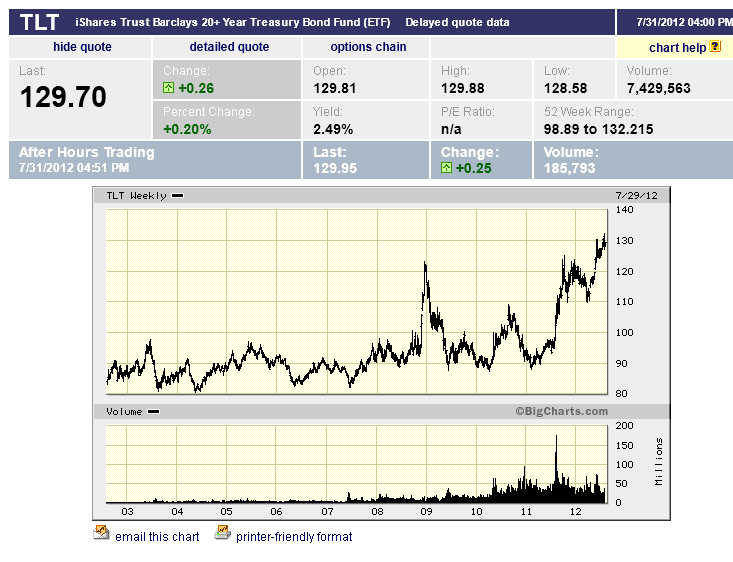Click the tallest volume bar in 2011
This screenshot has width=733, height=562.
click(x=556, y=468)
